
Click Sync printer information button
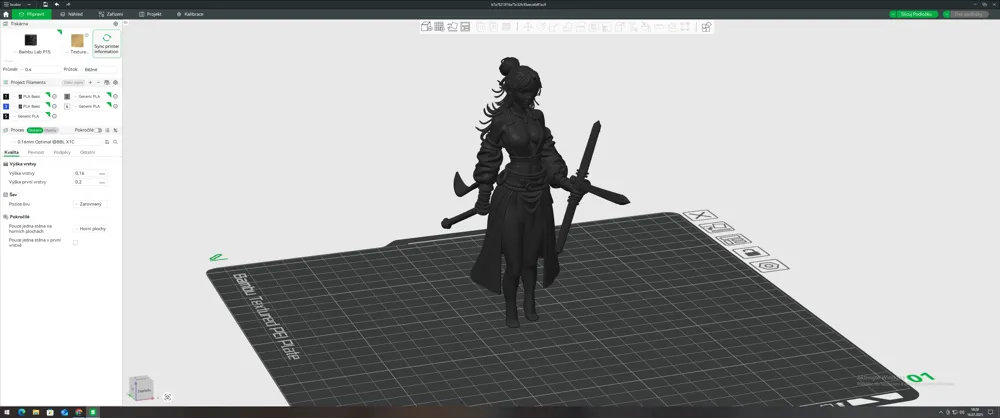[x=107, y=43]
